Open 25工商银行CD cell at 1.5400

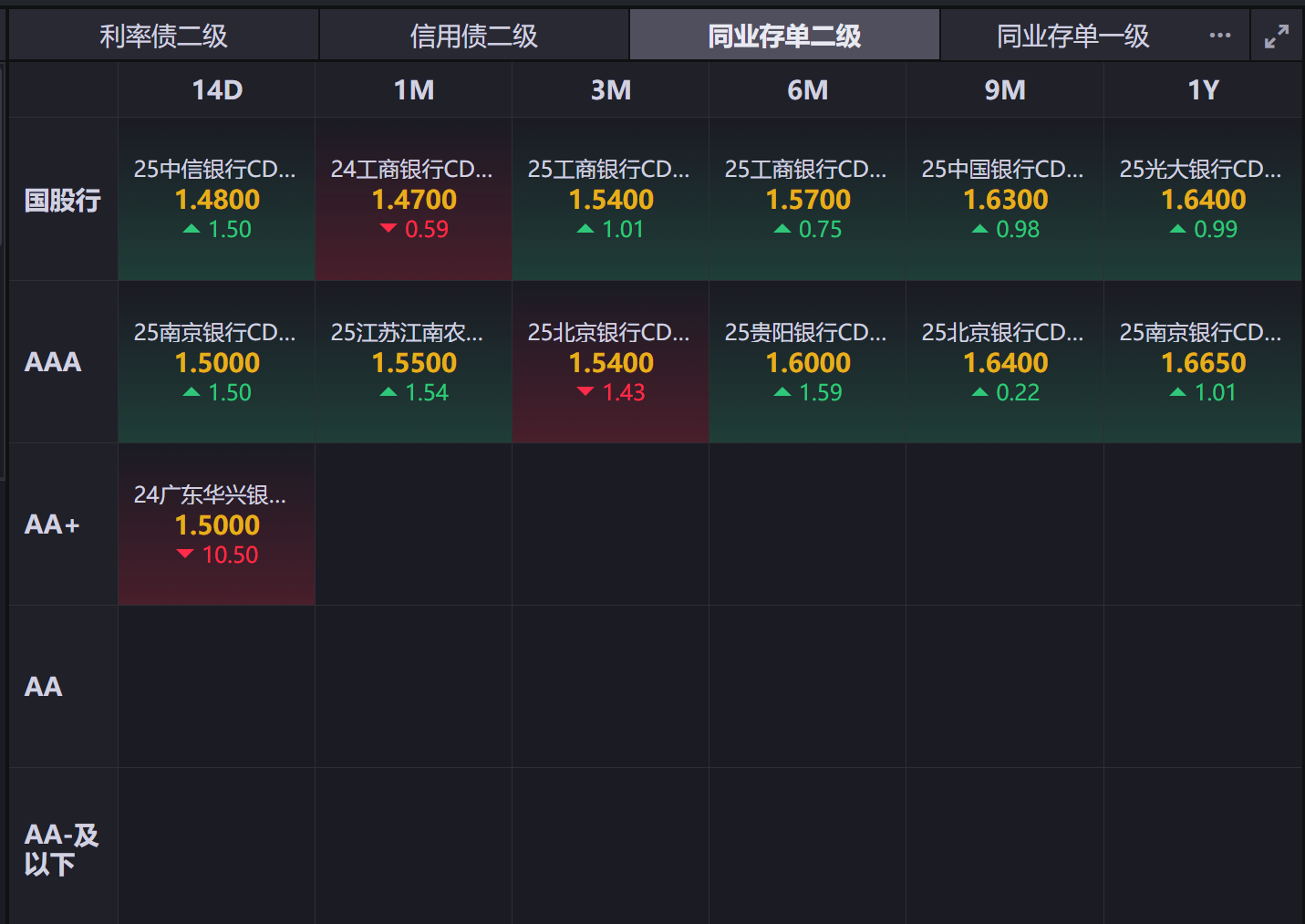(611, 199)
